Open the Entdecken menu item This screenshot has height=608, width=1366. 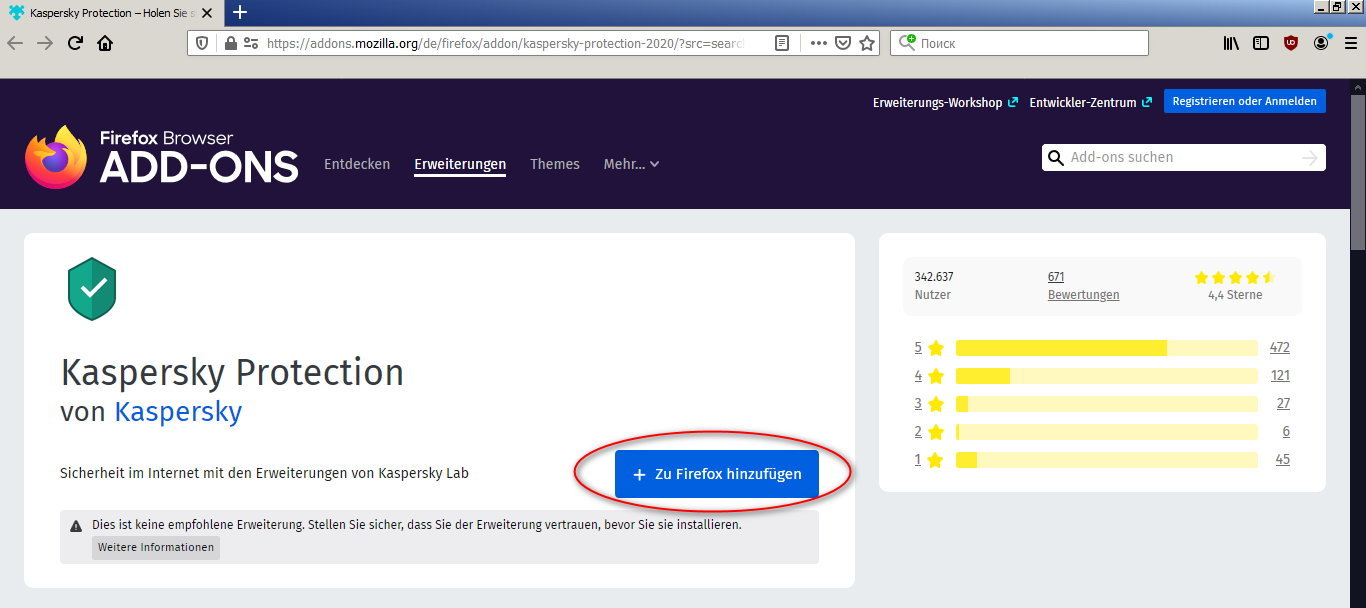click(x=357, y=164)
